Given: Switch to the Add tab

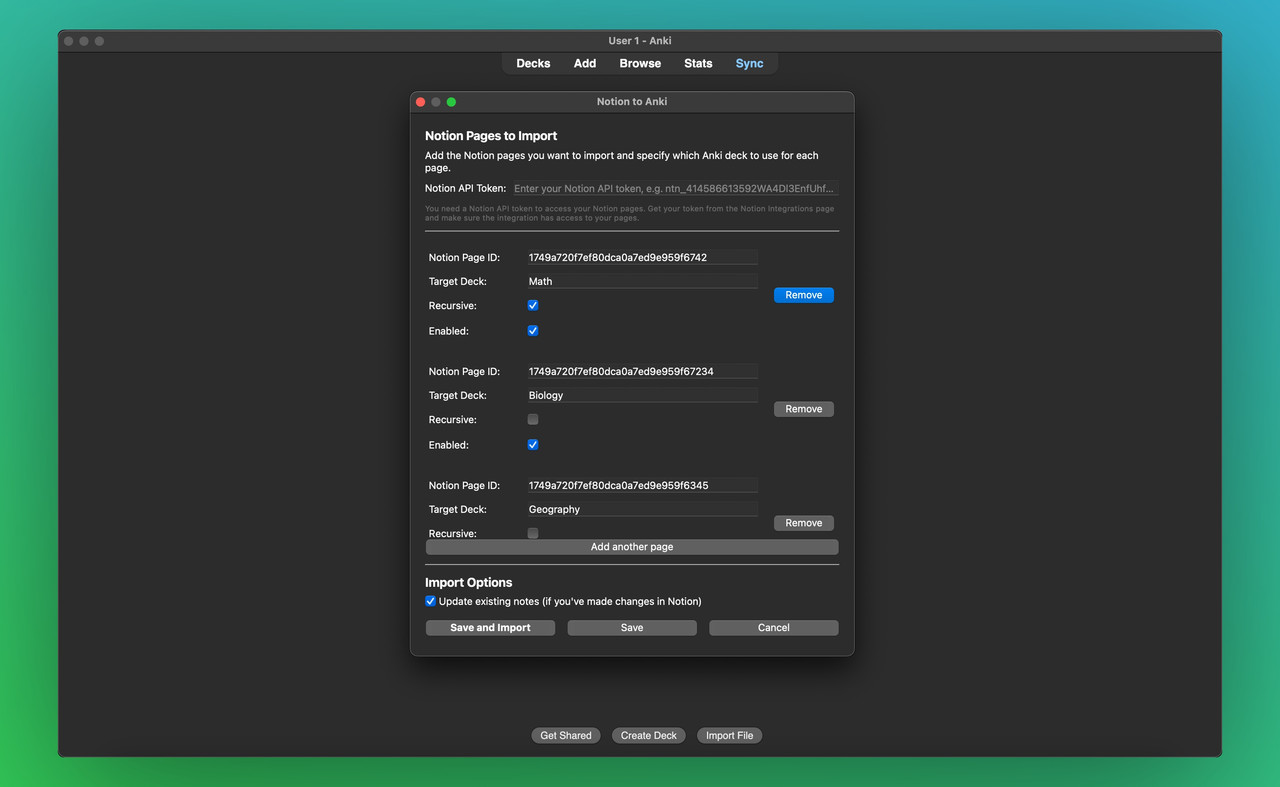Looking at the screenshot, I should 585,63.
